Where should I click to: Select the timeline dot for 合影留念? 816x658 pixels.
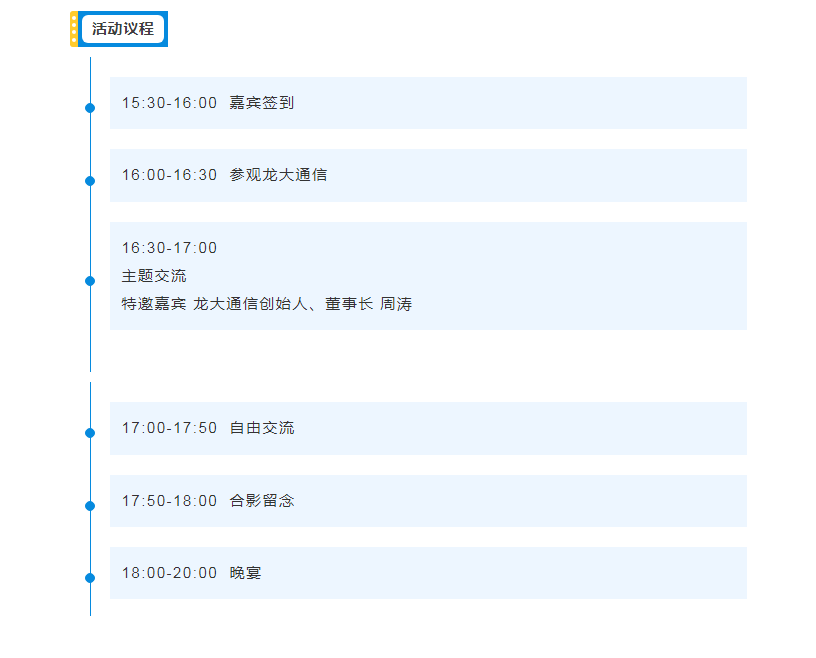[x=90, y=505]
